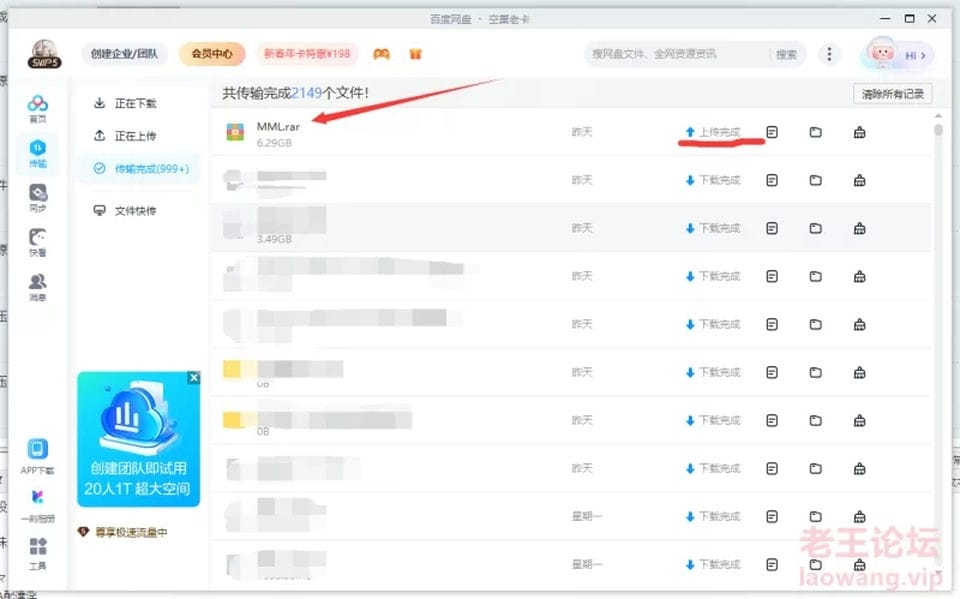Viewport: 960px width, 599px height.
Task: Close the 创建团队即试用 ad banner
Action: point(193,377)
